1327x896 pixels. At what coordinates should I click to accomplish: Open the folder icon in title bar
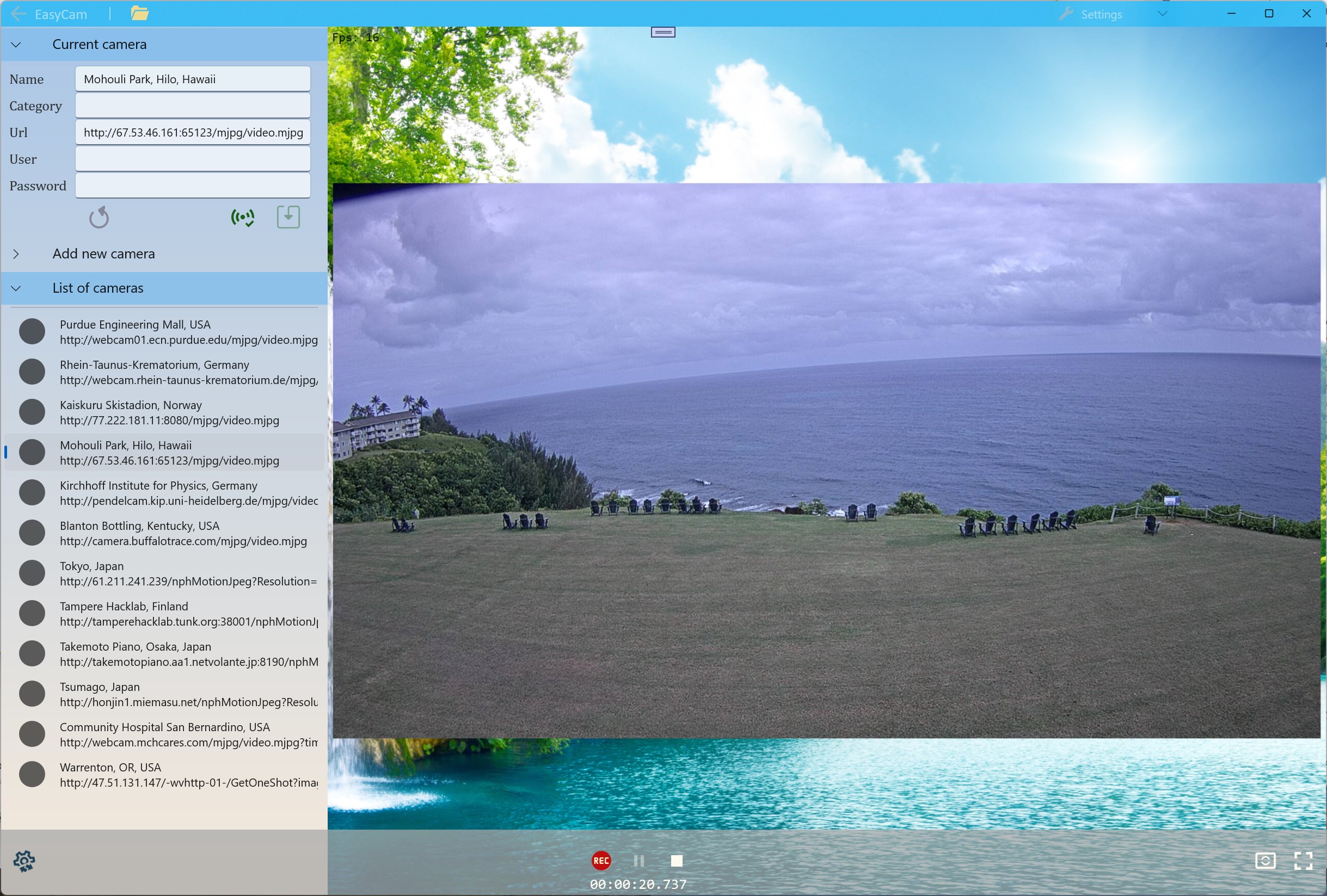coord(139,13)
